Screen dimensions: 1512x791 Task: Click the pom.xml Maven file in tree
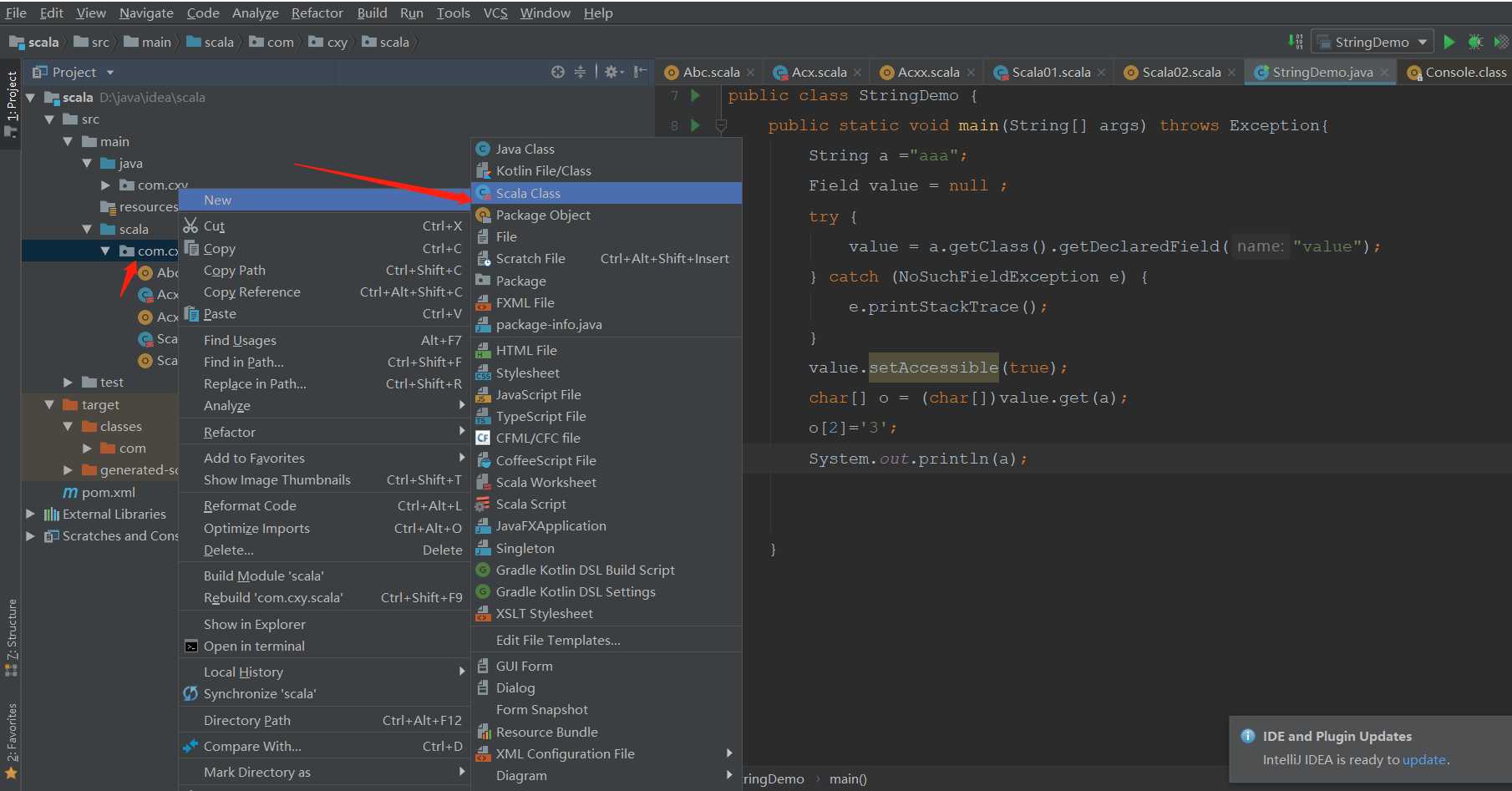tap(99, 492)
